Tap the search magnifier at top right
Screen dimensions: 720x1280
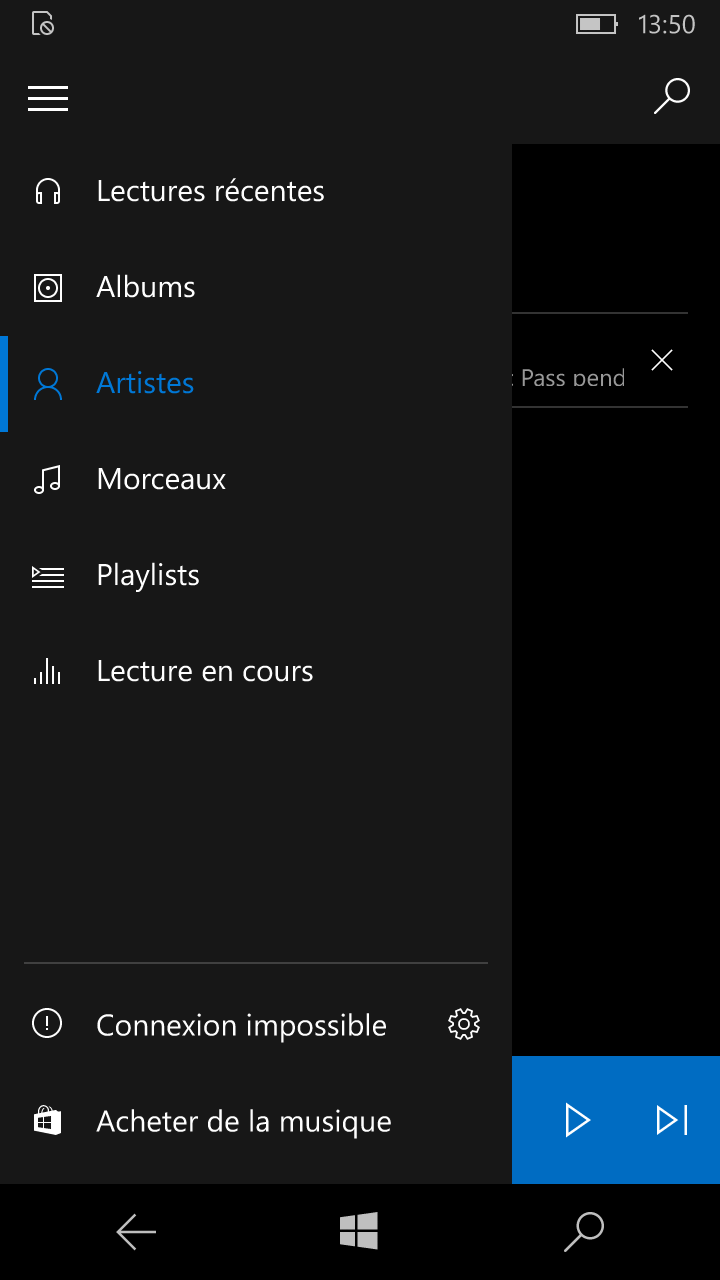point(671,96)
